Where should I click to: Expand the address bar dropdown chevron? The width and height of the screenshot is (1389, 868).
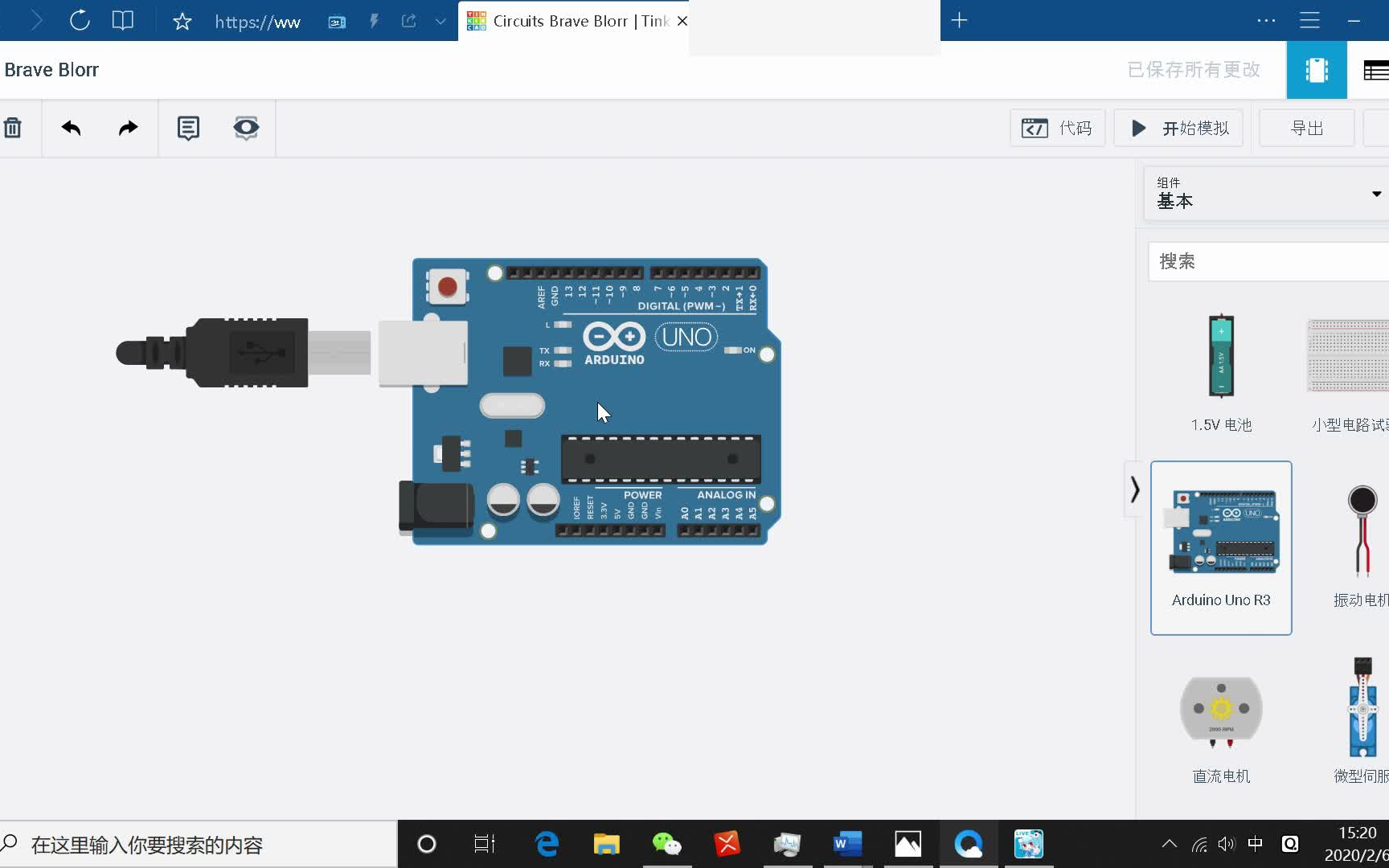[440, 22]
